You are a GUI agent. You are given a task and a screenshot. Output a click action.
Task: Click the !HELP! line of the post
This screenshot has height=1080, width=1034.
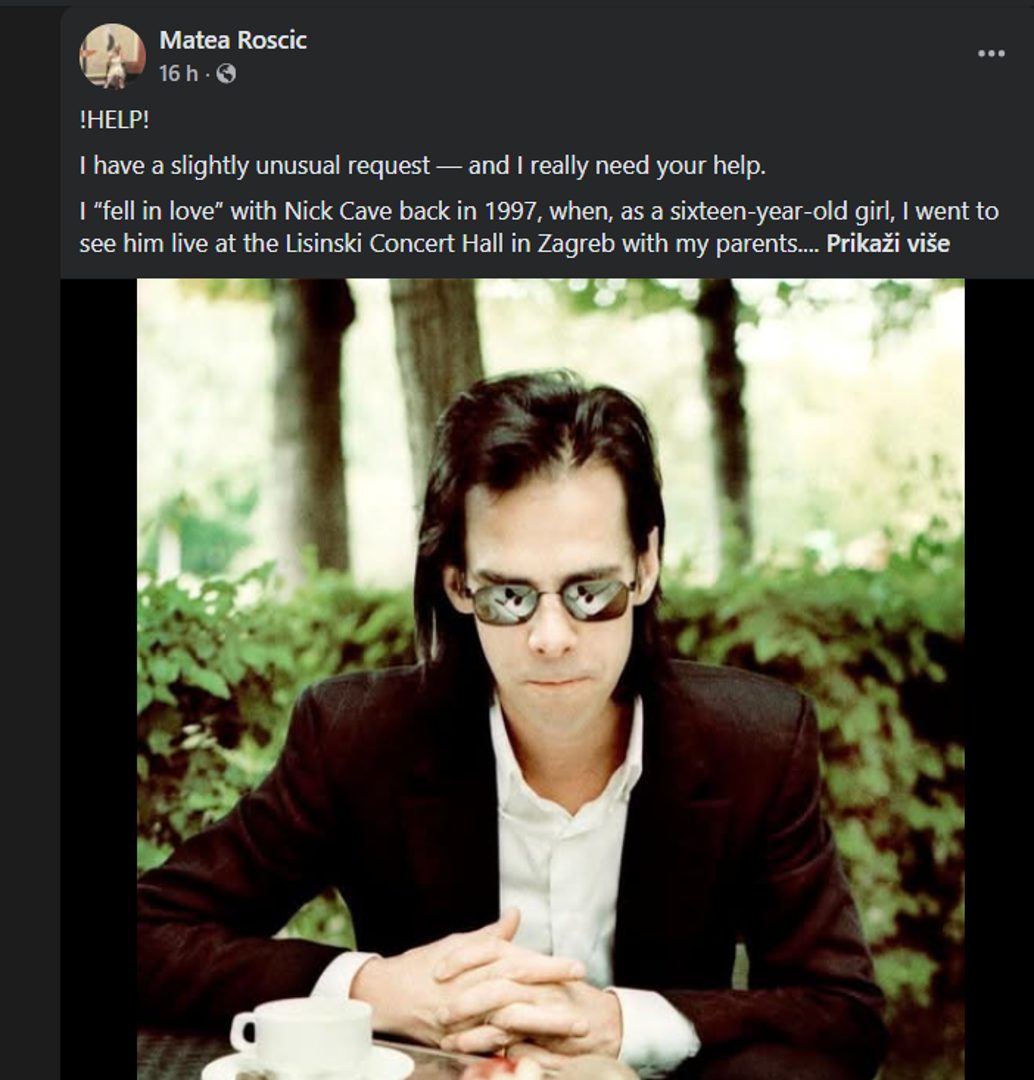pos(114,120)
